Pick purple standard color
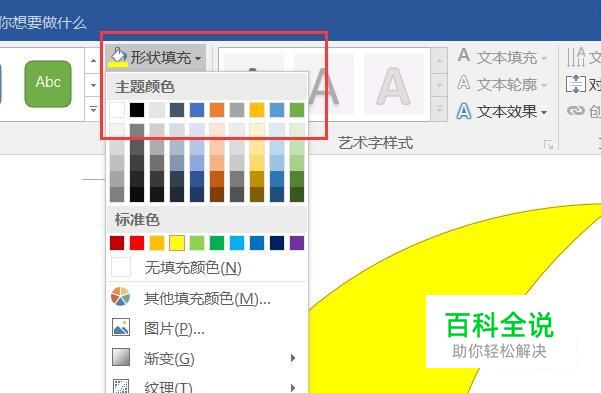The width and height of the screenshot is (601, 393). (x=297, y=243)
